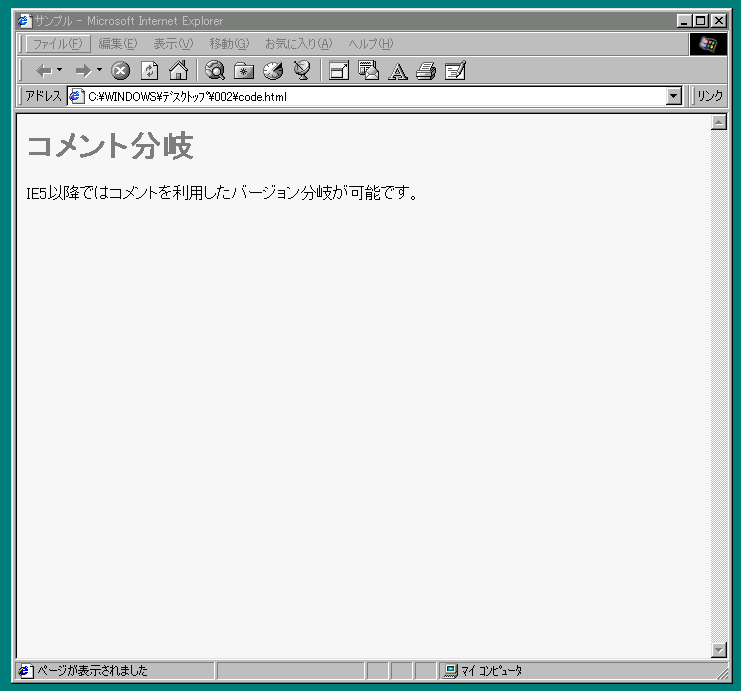The height and width of the screenshot is (691, 741).
Task: Open the 表示(V) menu
Action: coord(173,44)
